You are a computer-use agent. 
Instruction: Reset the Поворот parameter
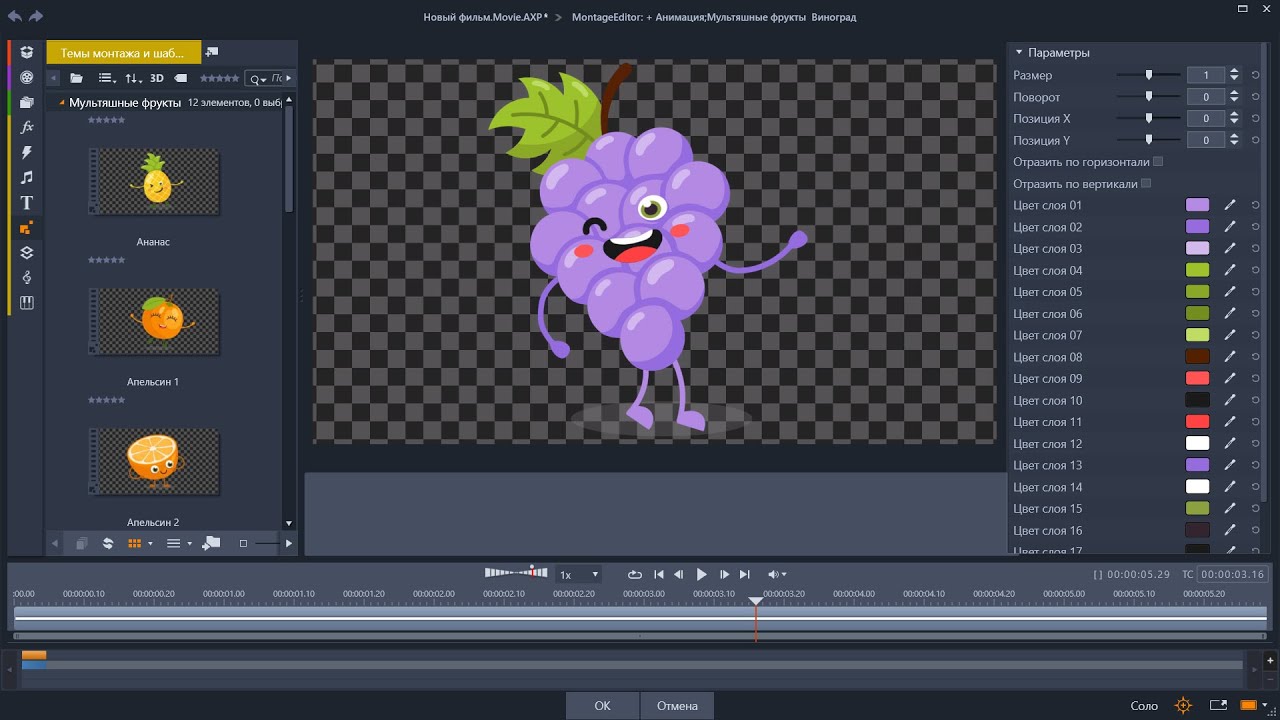[x=1255, y=97]
